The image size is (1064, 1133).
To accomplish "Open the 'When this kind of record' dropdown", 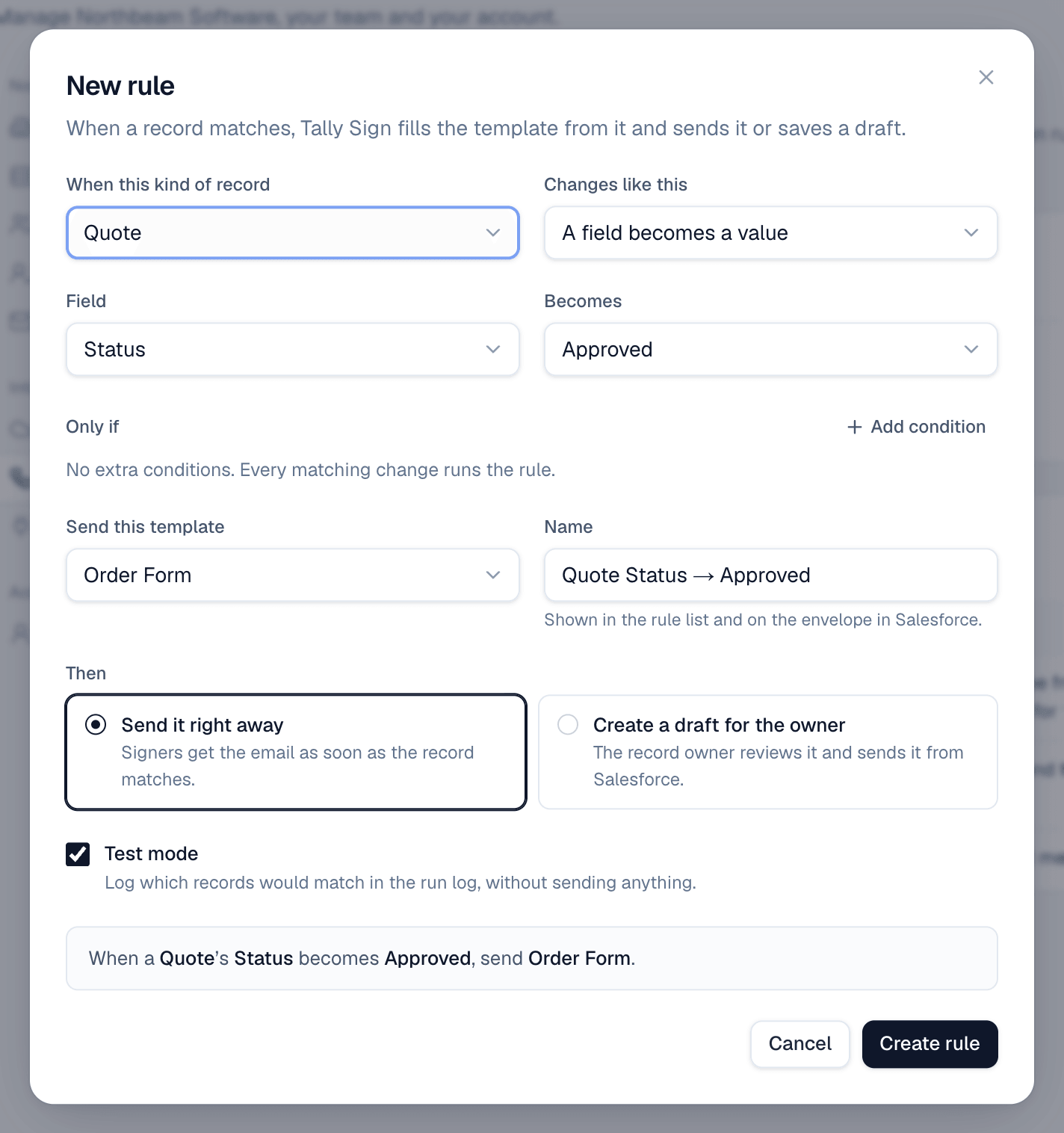I will tap(293, 232).
